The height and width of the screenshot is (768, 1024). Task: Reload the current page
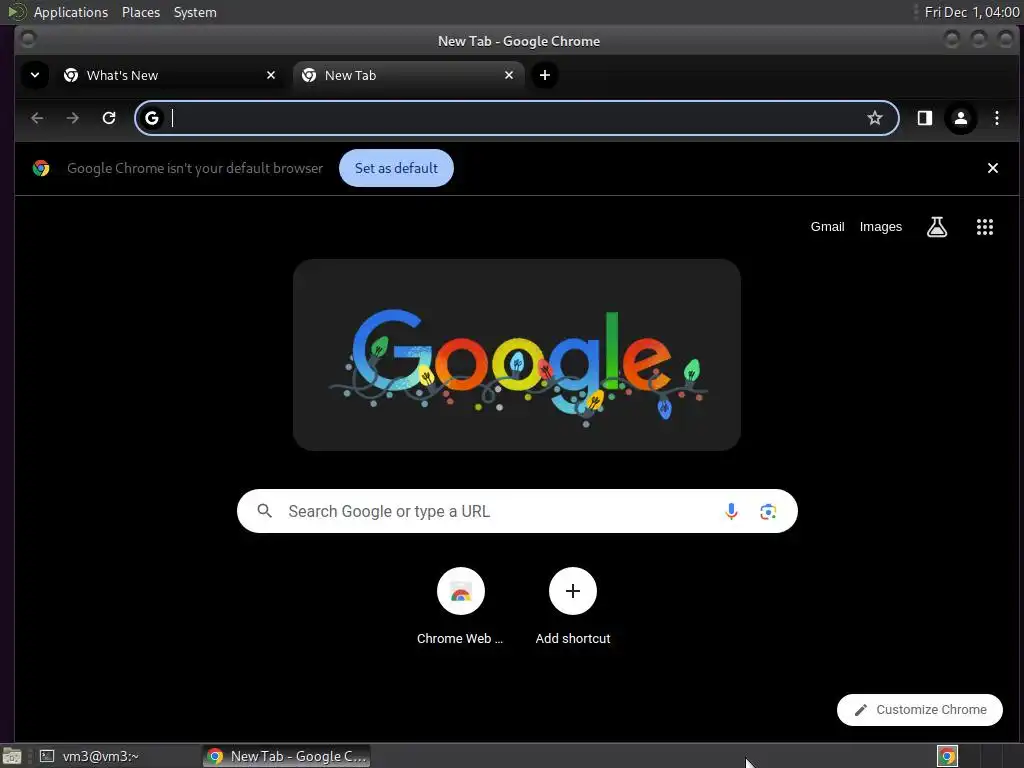109,118
